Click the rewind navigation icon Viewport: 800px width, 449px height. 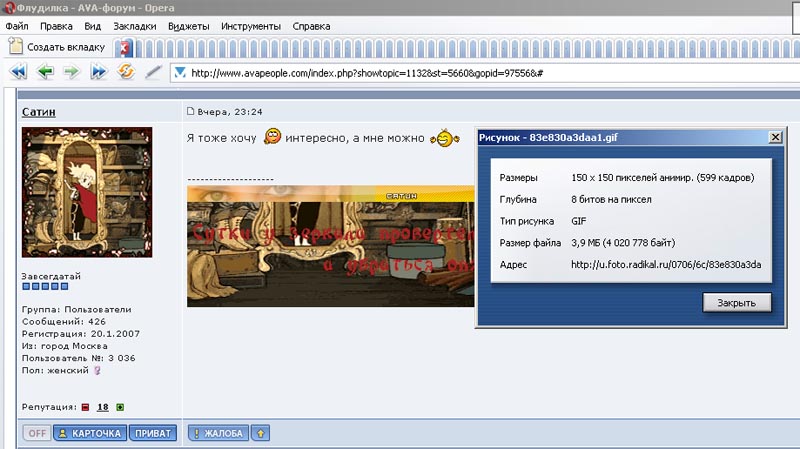pos(18,71)
